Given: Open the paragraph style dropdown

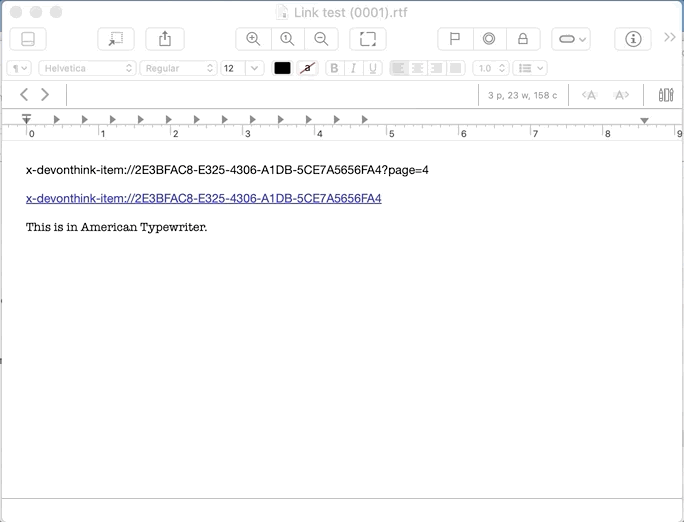Looking at the screenshot, I should (x=19, y=68).
